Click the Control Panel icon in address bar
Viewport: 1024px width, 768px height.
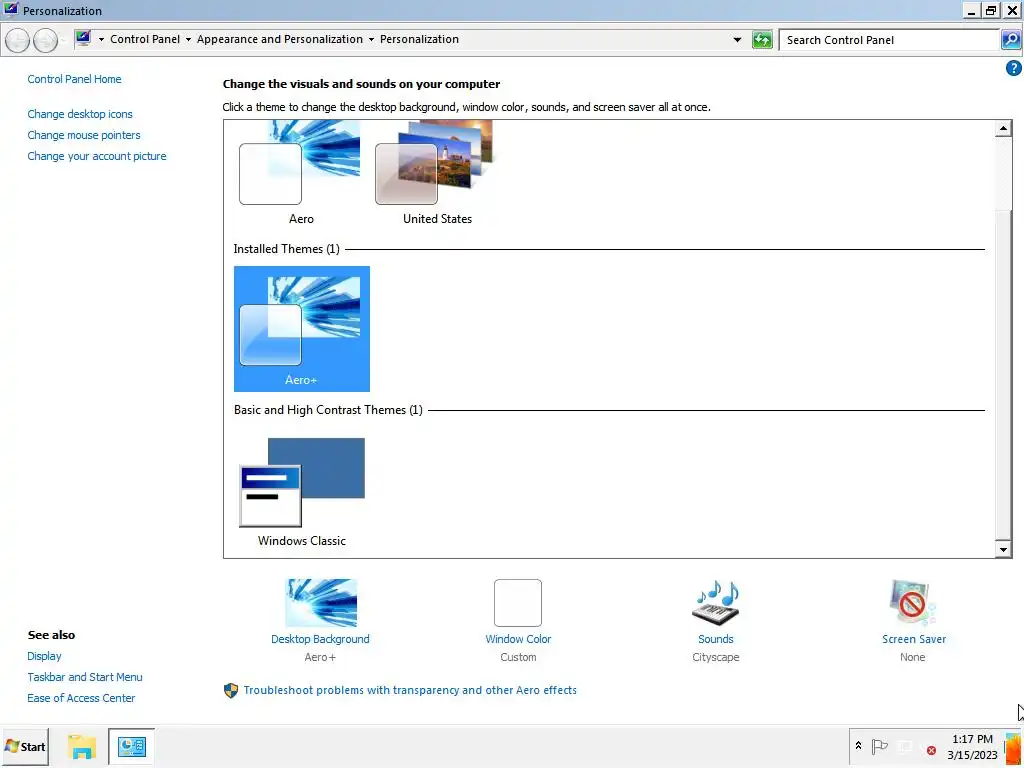point(83,39)
